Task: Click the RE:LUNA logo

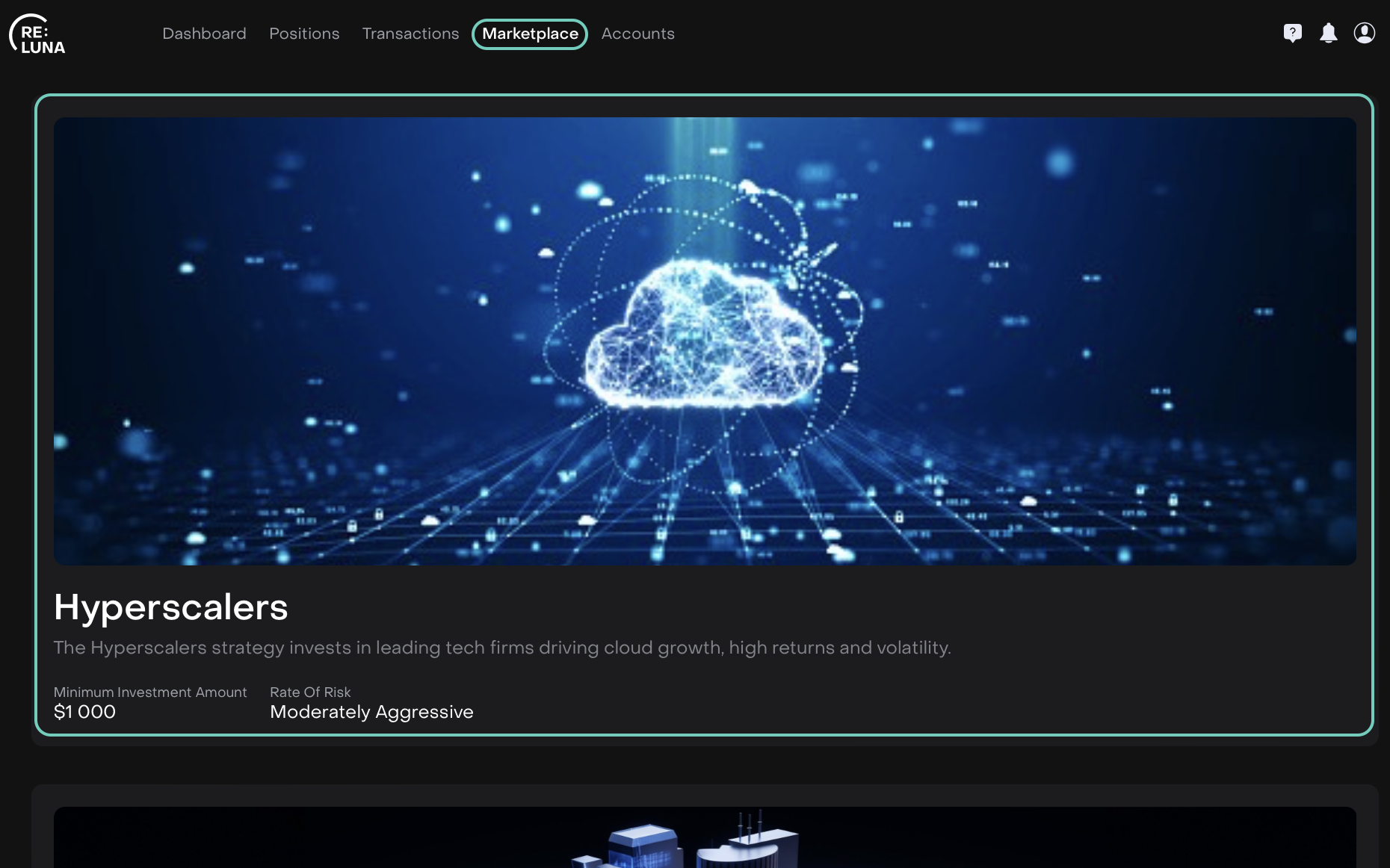Action: 37,34
